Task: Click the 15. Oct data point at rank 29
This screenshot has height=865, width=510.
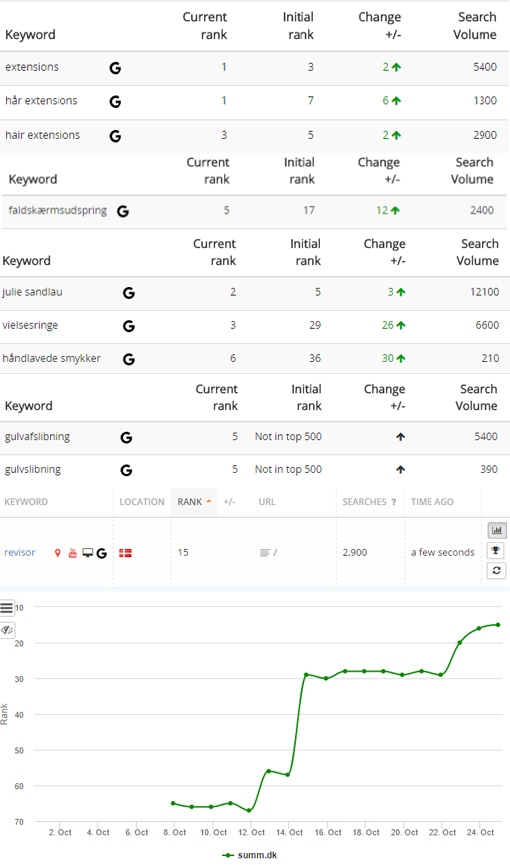Action: click(306, 675)
